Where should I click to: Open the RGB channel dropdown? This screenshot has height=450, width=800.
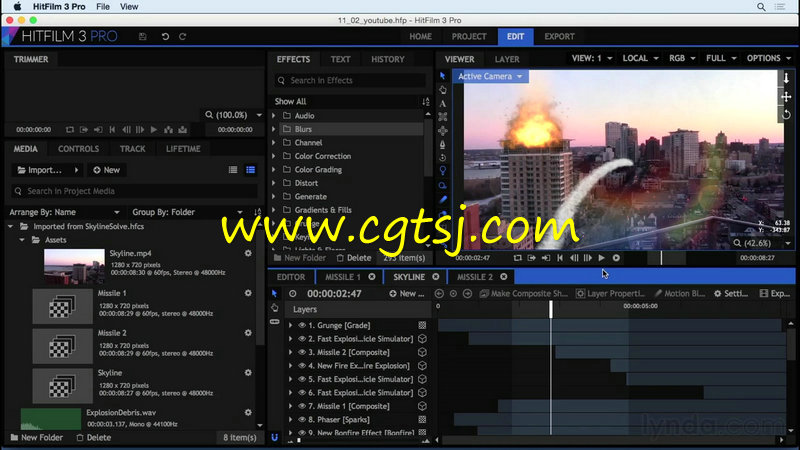tap(682, 58)
